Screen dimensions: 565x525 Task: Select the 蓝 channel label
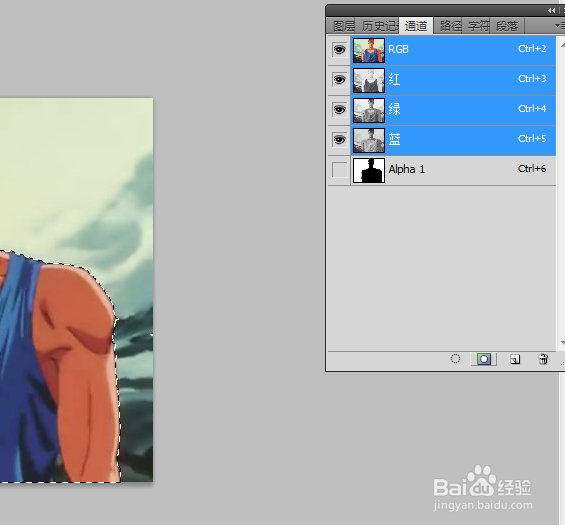pyautogui.click(x=394, y=139)
